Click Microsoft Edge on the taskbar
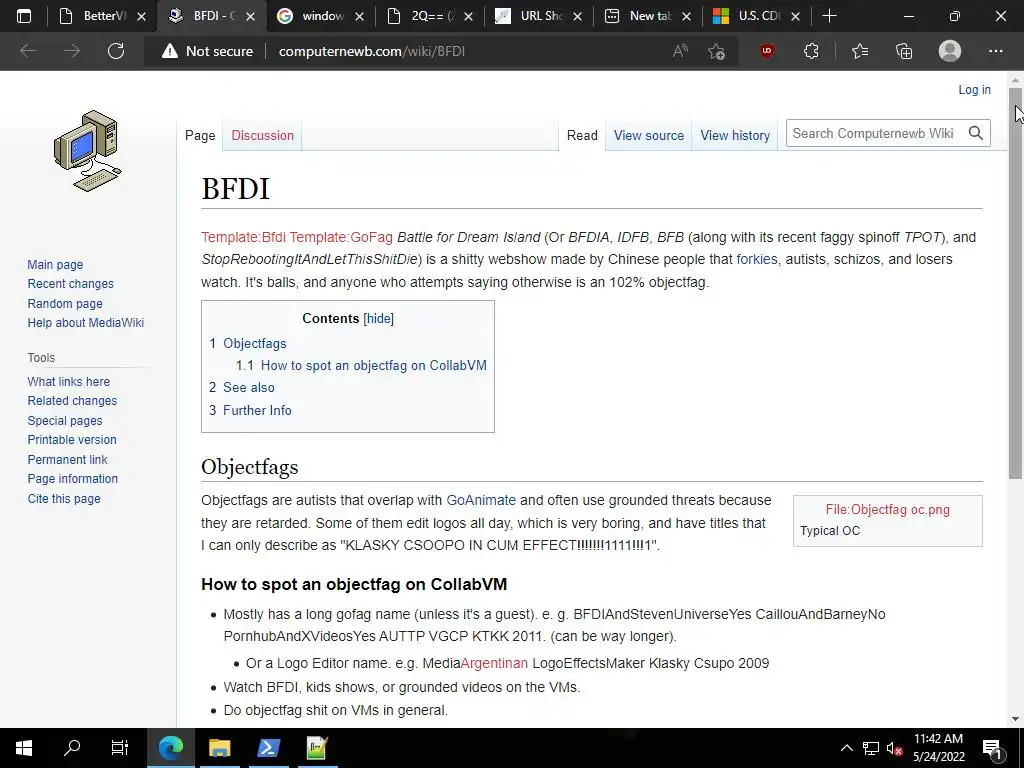 tap(171, 748)
